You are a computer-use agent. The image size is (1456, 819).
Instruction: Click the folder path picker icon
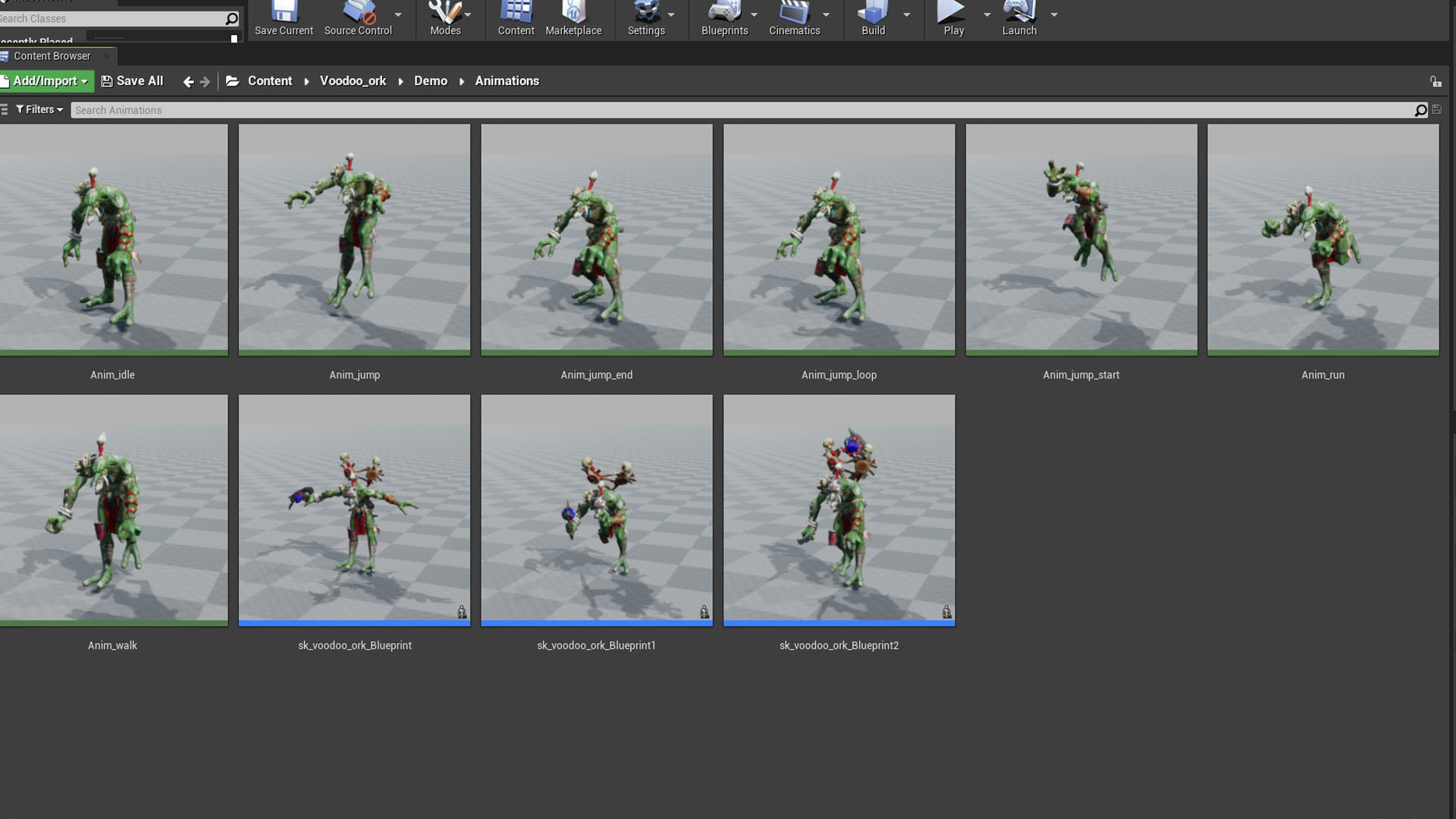[233, 81]
